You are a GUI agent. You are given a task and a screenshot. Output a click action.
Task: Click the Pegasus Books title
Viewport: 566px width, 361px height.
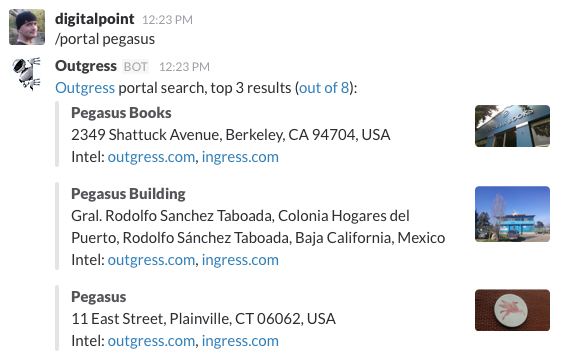(x=121, y=113)
